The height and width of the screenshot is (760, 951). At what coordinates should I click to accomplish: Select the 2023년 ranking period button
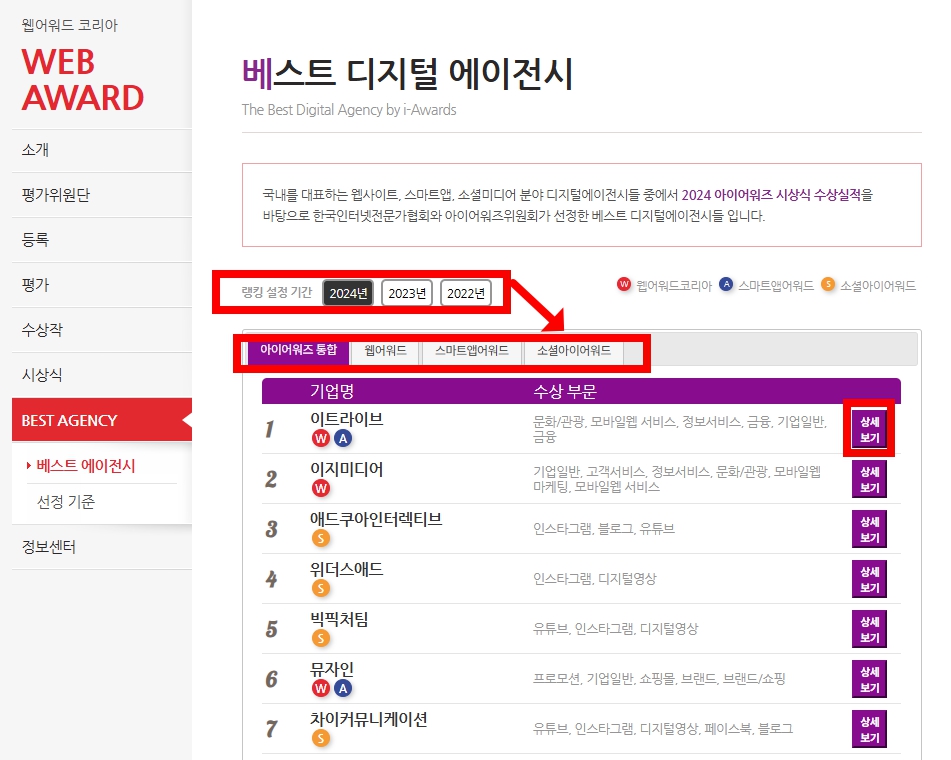coord(407,293)
